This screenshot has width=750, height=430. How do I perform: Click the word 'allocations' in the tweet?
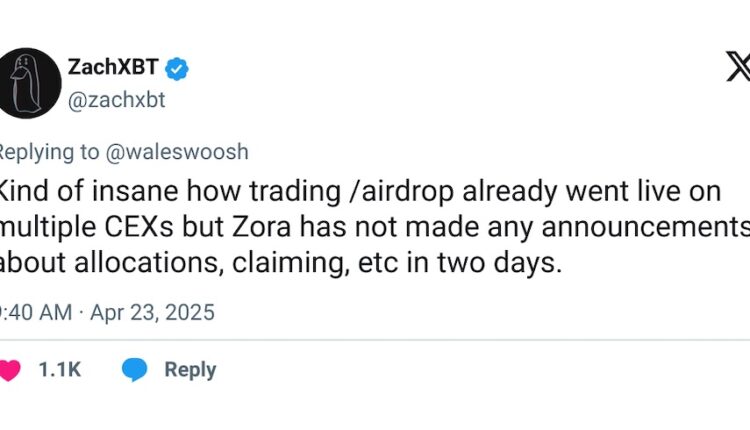coord(142,264)
